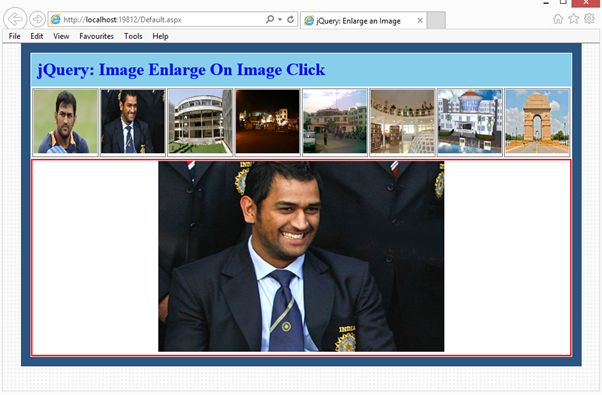
Task: Click the enlarged image of smiling man
Action: click(301, 256)
